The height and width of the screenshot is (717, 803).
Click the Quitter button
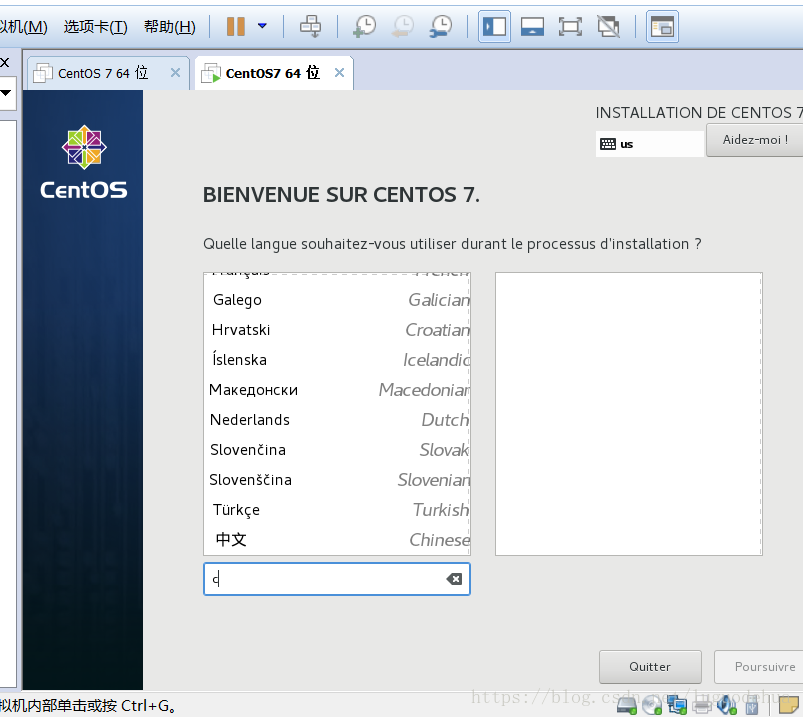click(650, 667)
